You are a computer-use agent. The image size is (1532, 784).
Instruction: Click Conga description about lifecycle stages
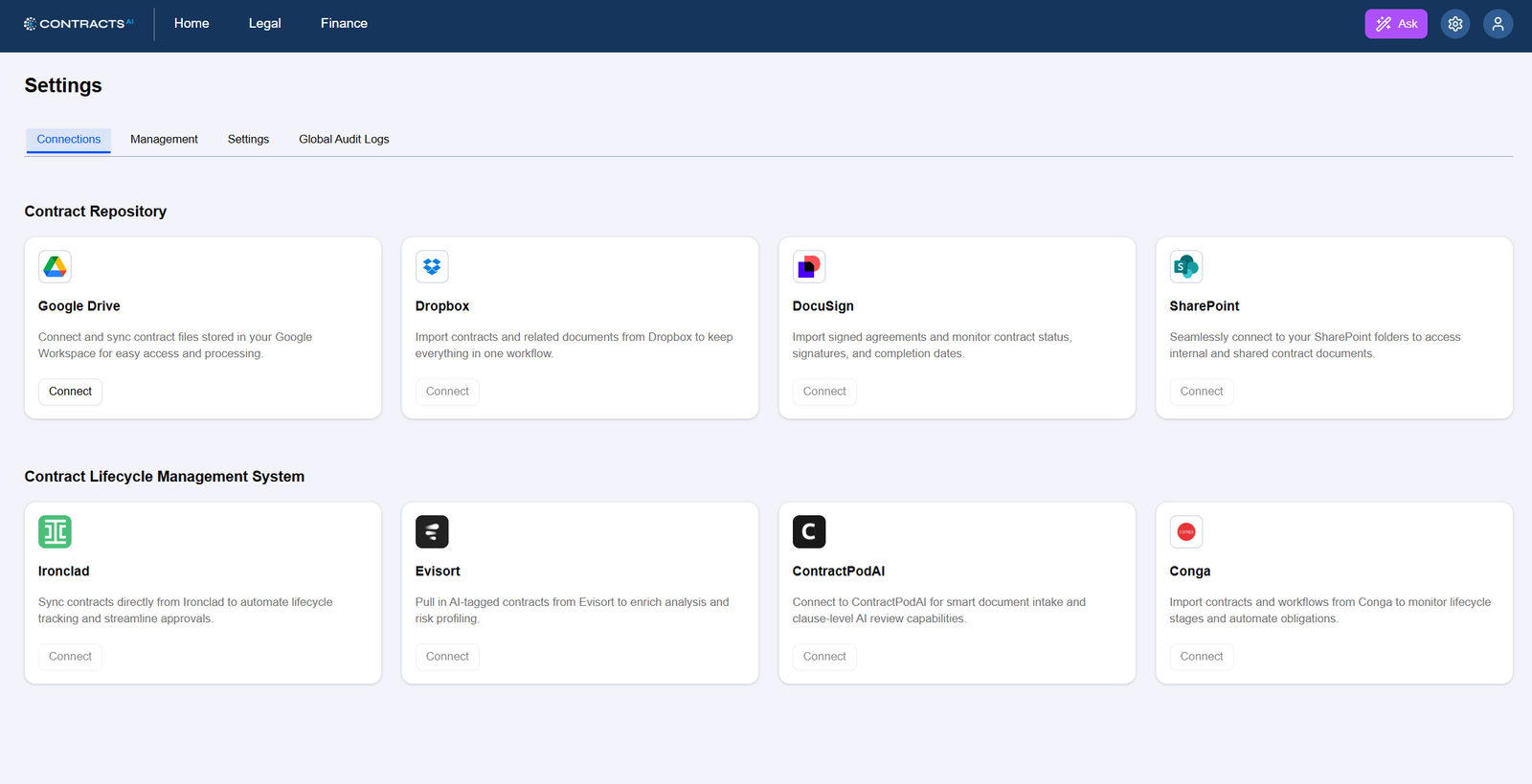(1331, 611)
